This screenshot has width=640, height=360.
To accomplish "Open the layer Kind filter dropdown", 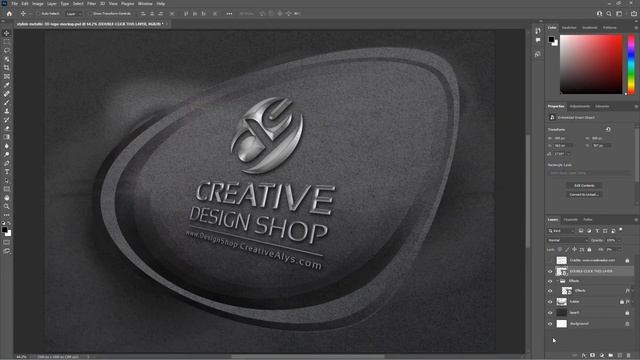I will point(562,231).
